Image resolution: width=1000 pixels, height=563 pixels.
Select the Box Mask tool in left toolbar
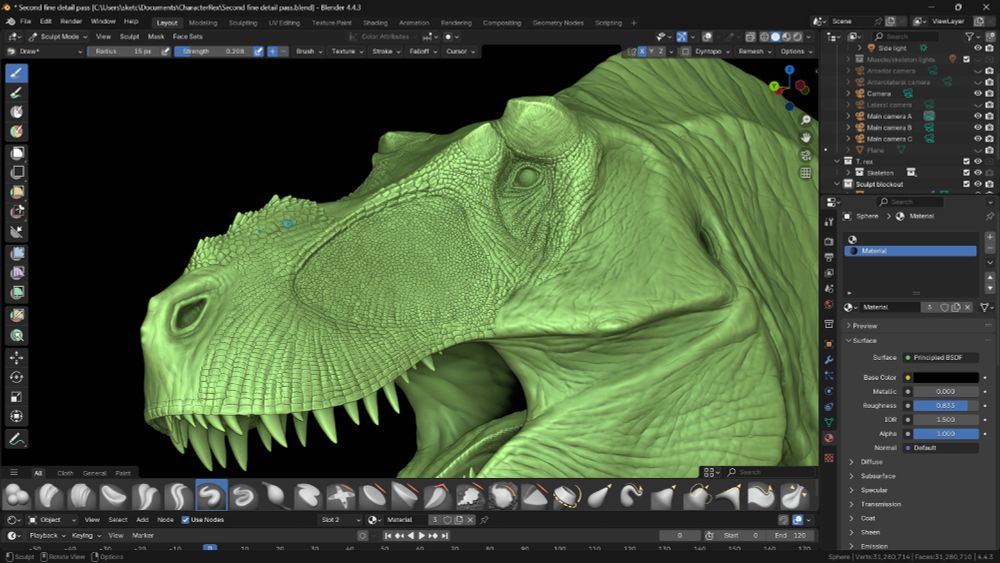pos(17,153)
